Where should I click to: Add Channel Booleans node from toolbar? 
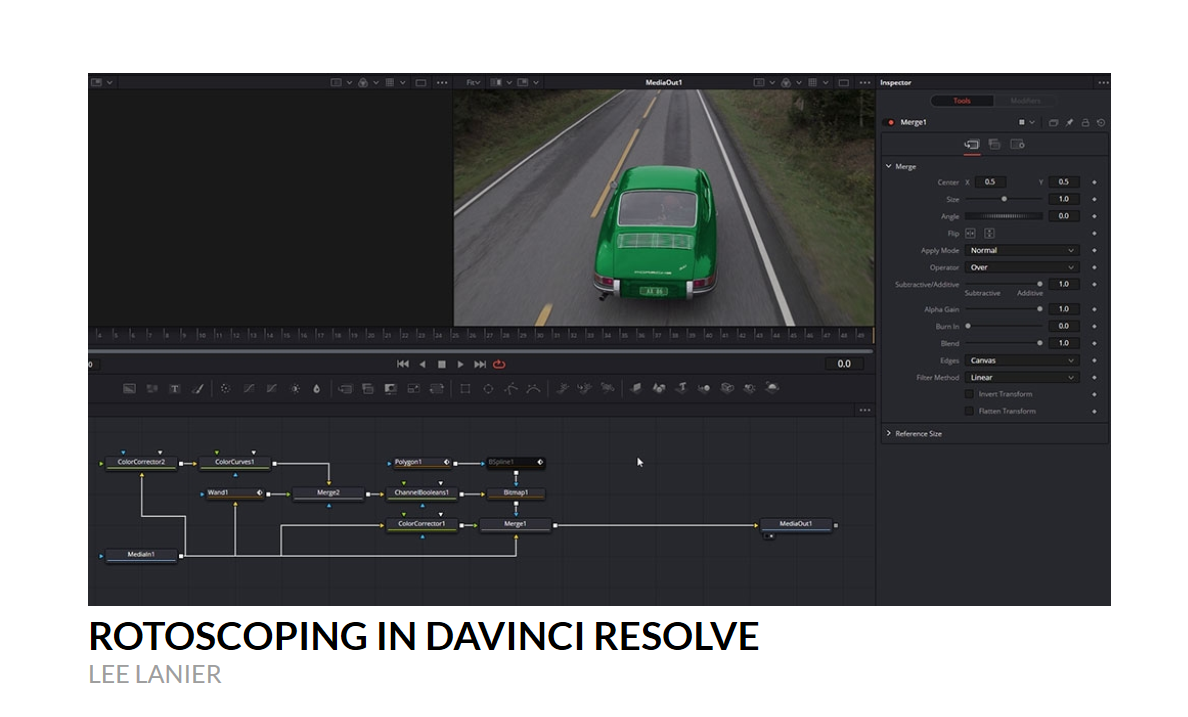click(368, 389)
